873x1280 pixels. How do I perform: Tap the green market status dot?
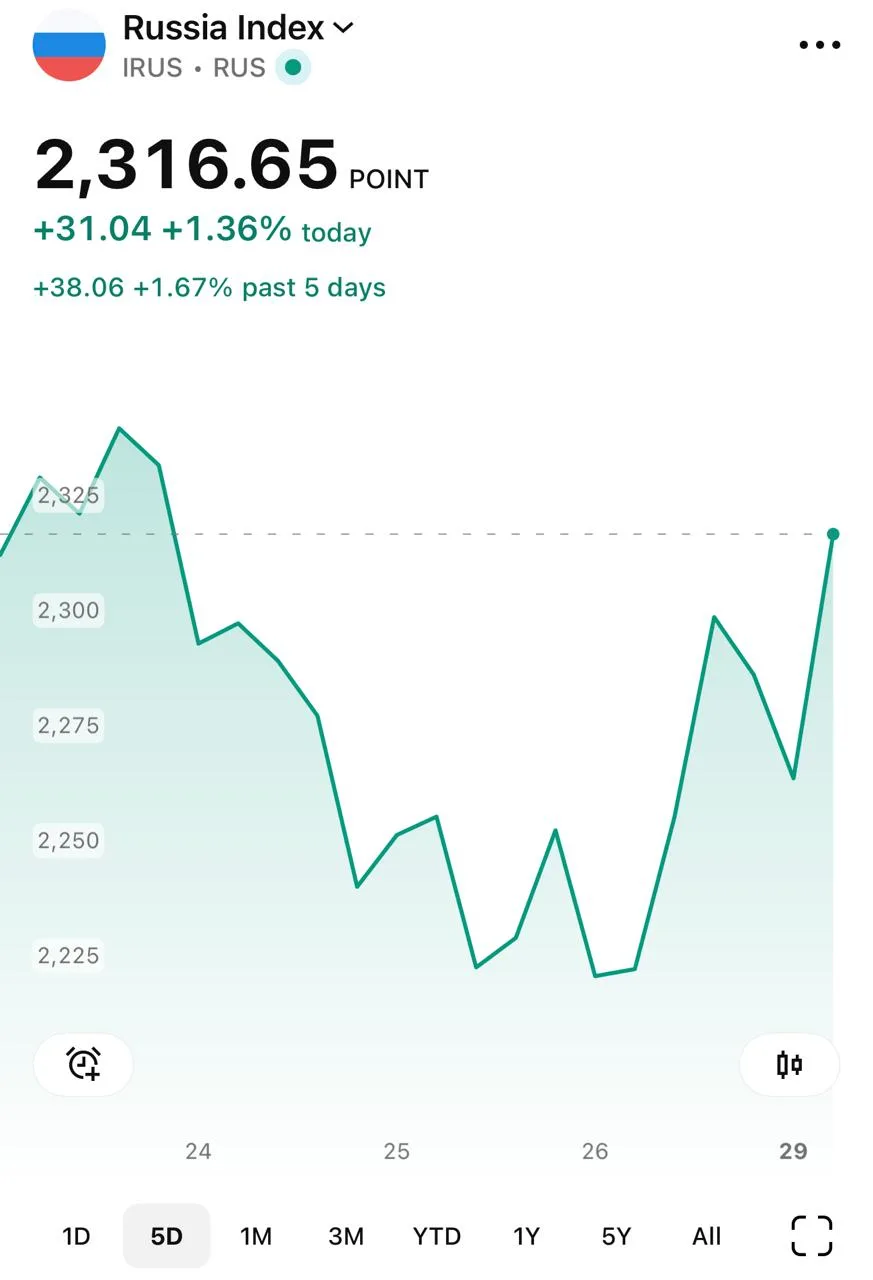293,68
